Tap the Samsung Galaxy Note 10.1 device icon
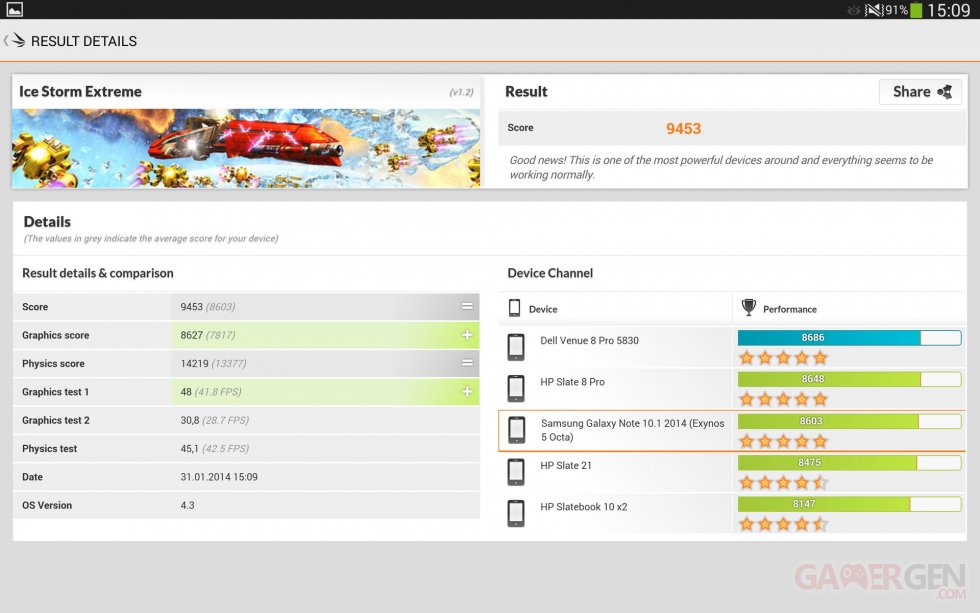 click(x=516, y=430)
